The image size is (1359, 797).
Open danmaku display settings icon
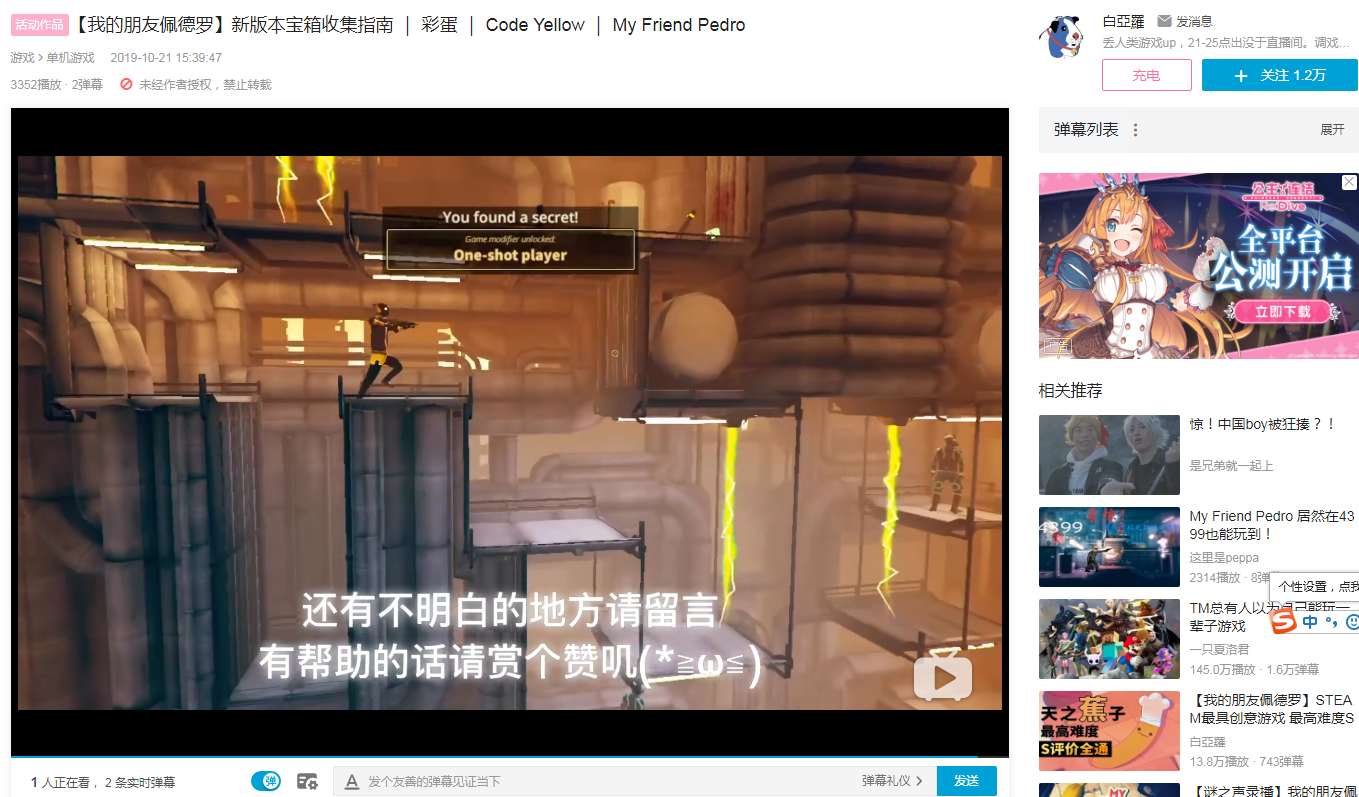[x=307, y=781]
